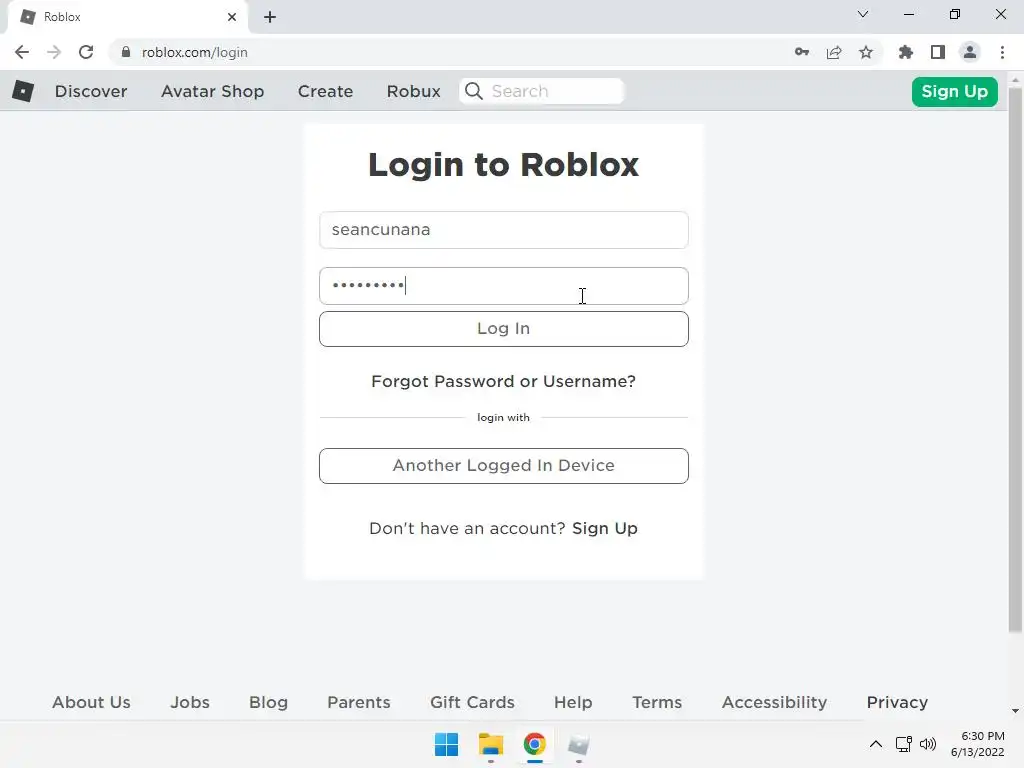Click Forgot Password or Username link
This screenshot has height=768, width=1024.
504,381
